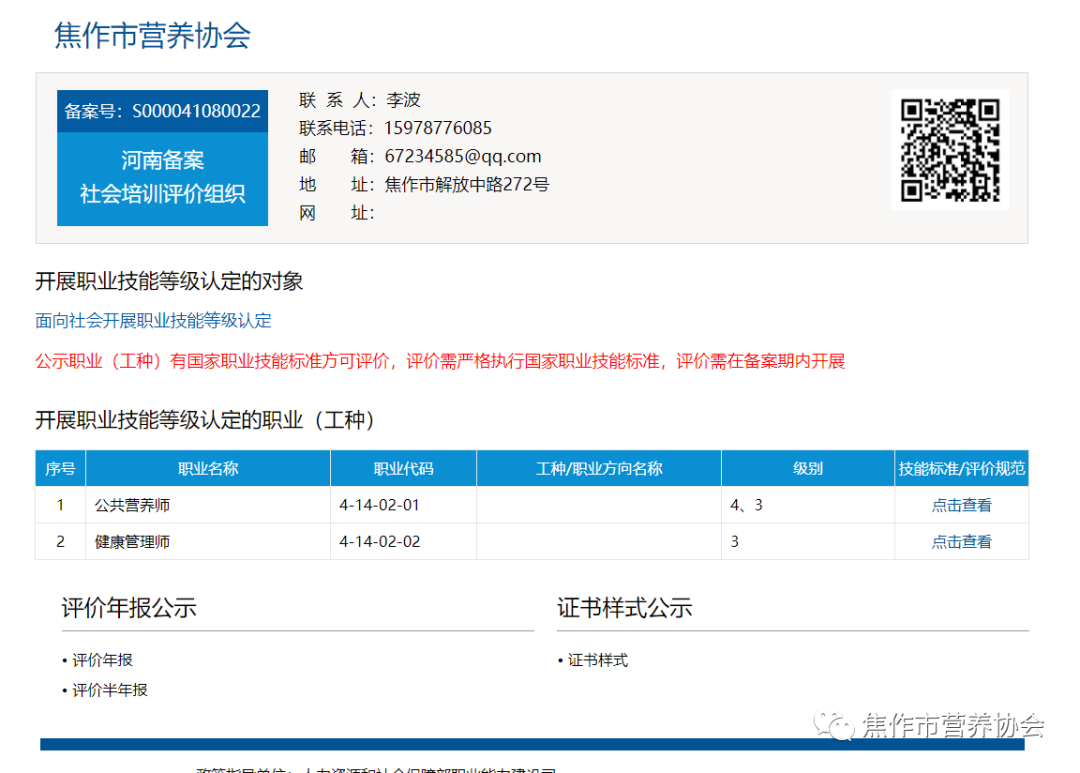Image resolution: width=1080 pixels, height=773 pixels.
Task: Click the 备案号 S000041080022 label
Action: point(163,111)
